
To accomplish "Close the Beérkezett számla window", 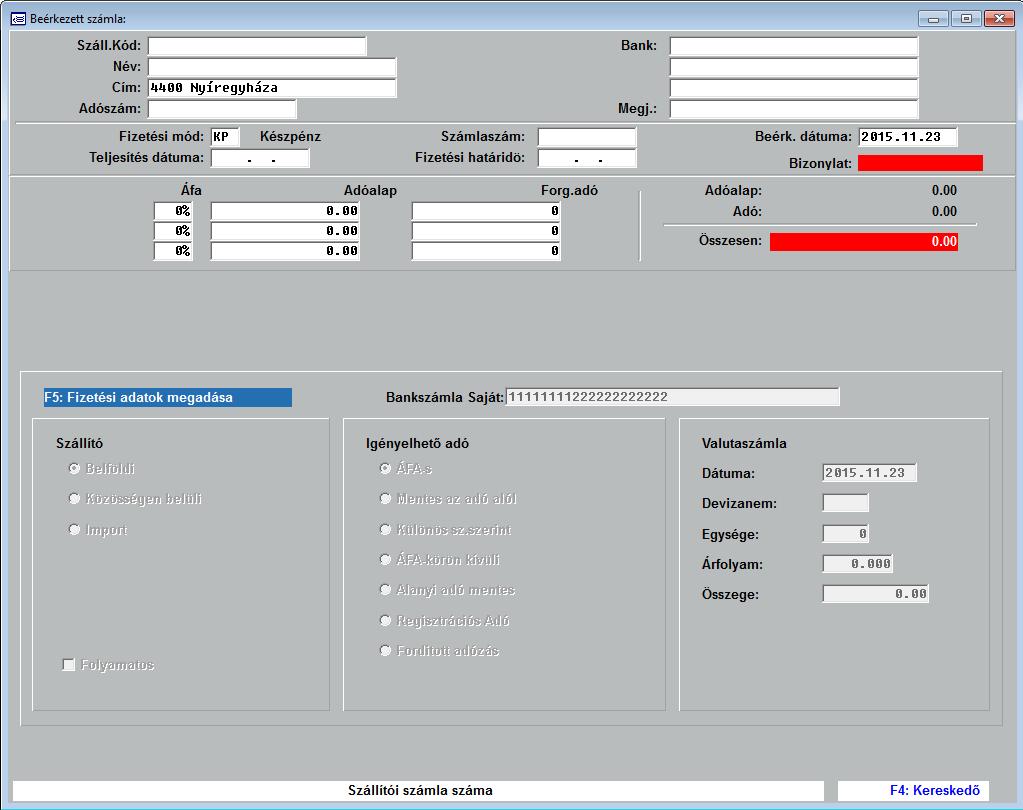I will tap(999, 19).
